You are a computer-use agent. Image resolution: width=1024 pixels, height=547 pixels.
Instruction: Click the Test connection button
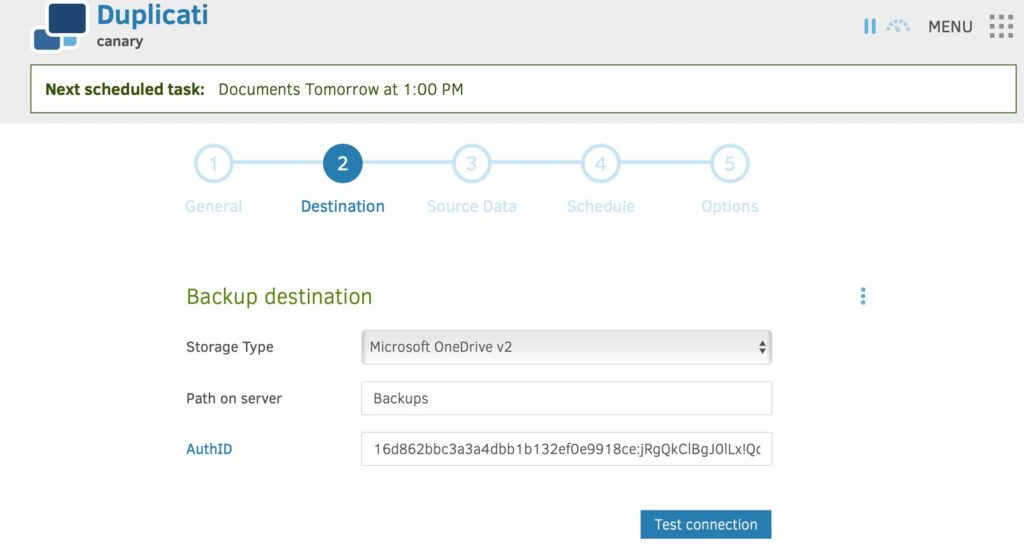click(x=705, y=524)
